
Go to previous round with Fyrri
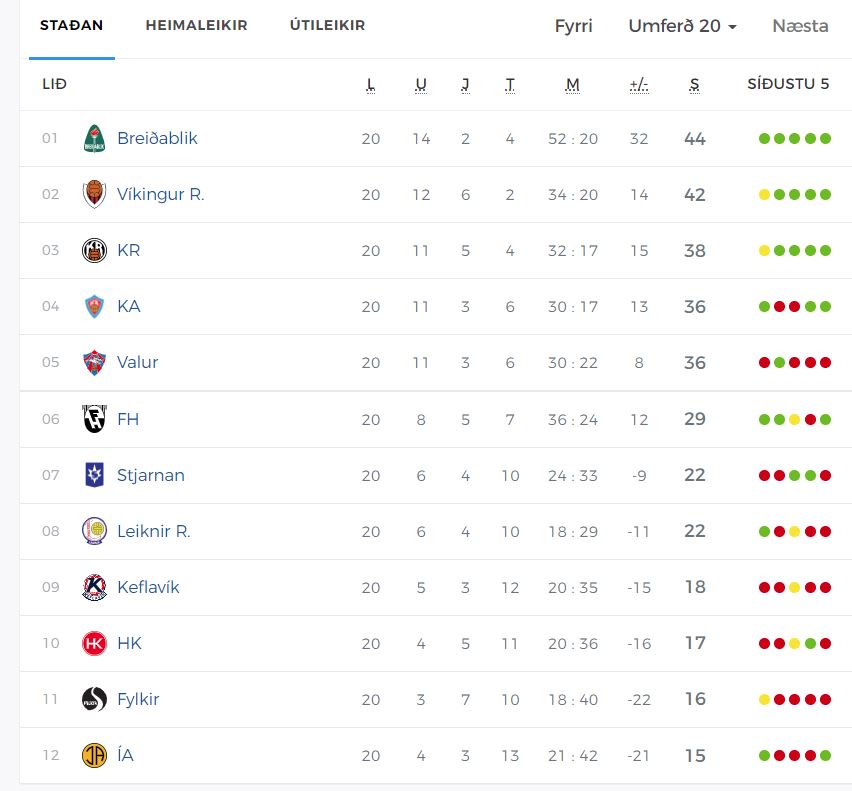(x=573, y=26)
